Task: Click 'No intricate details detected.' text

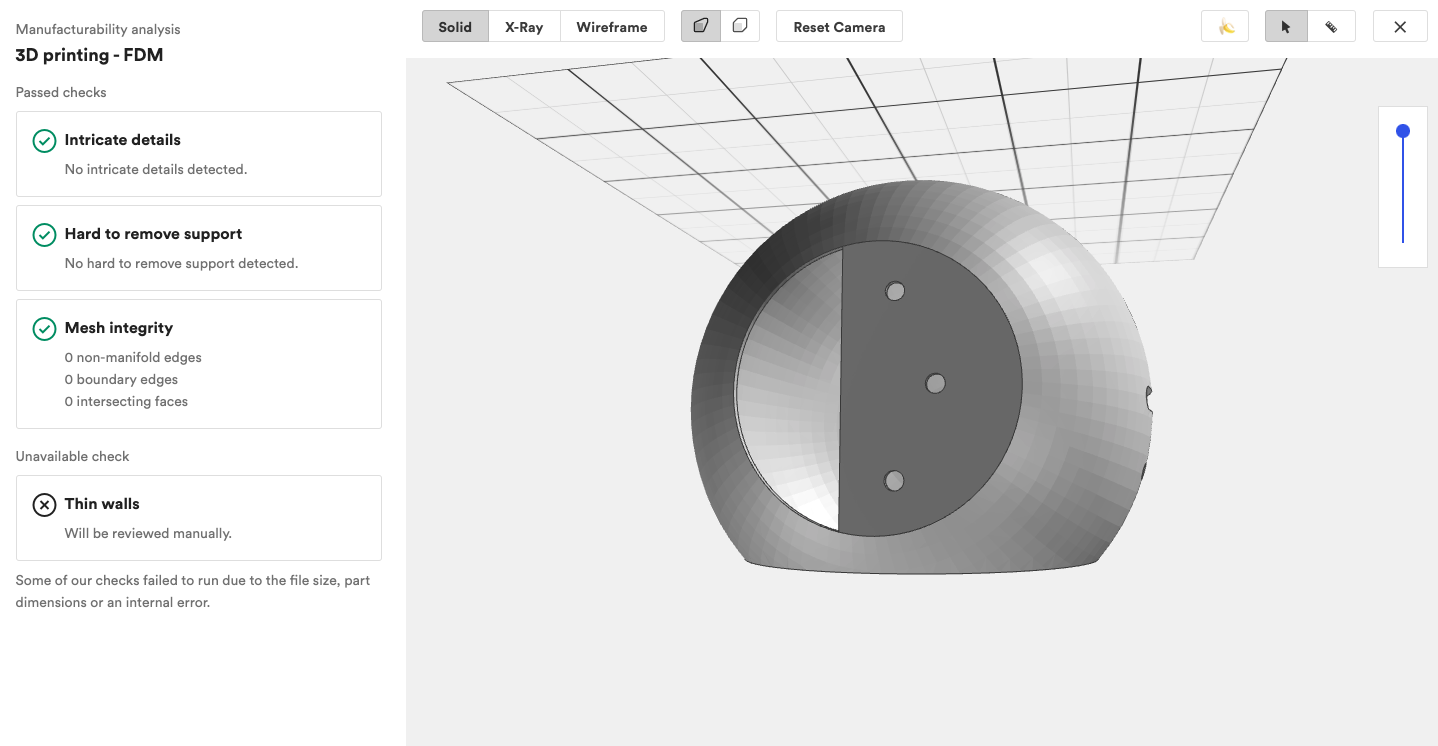Action: click(156, 169)
